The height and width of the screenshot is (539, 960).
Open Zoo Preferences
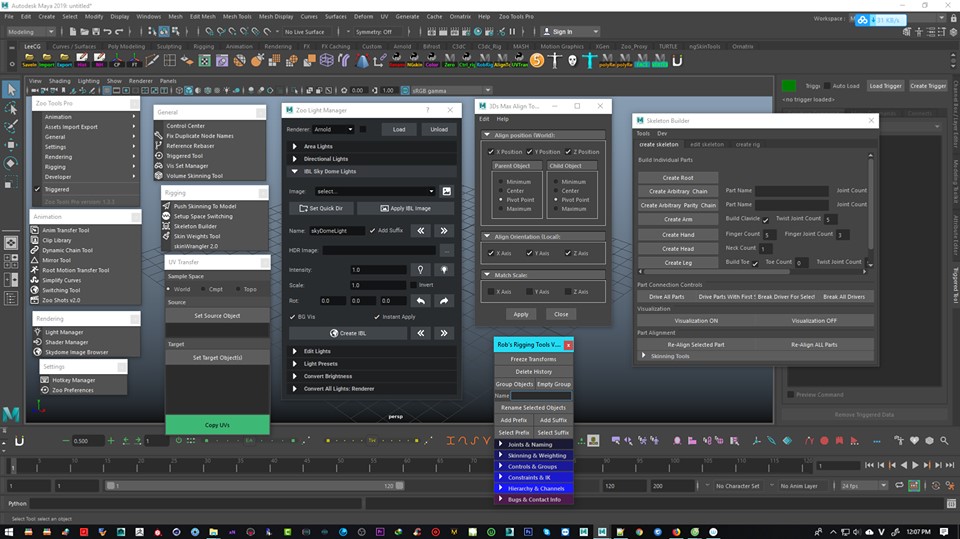click(72, 390)
